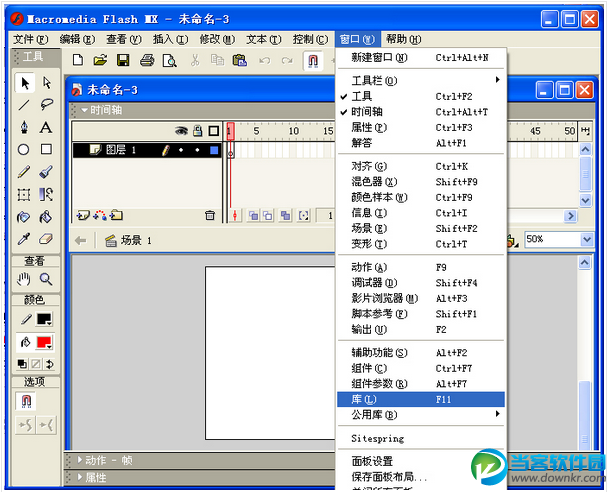Image resolution: width=607 pixels, height=492 pixels.
Task: Select the Lasso tool
Action: click(x=46, y=105)
